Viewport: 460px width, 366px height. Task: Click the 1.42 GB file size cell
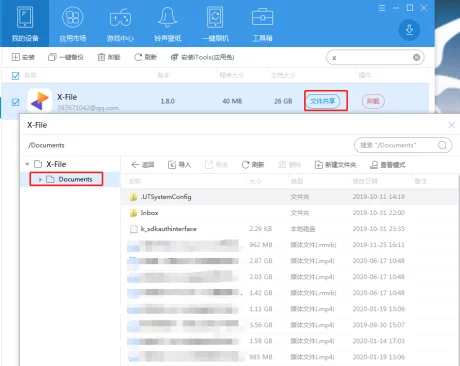pos(261,293)
